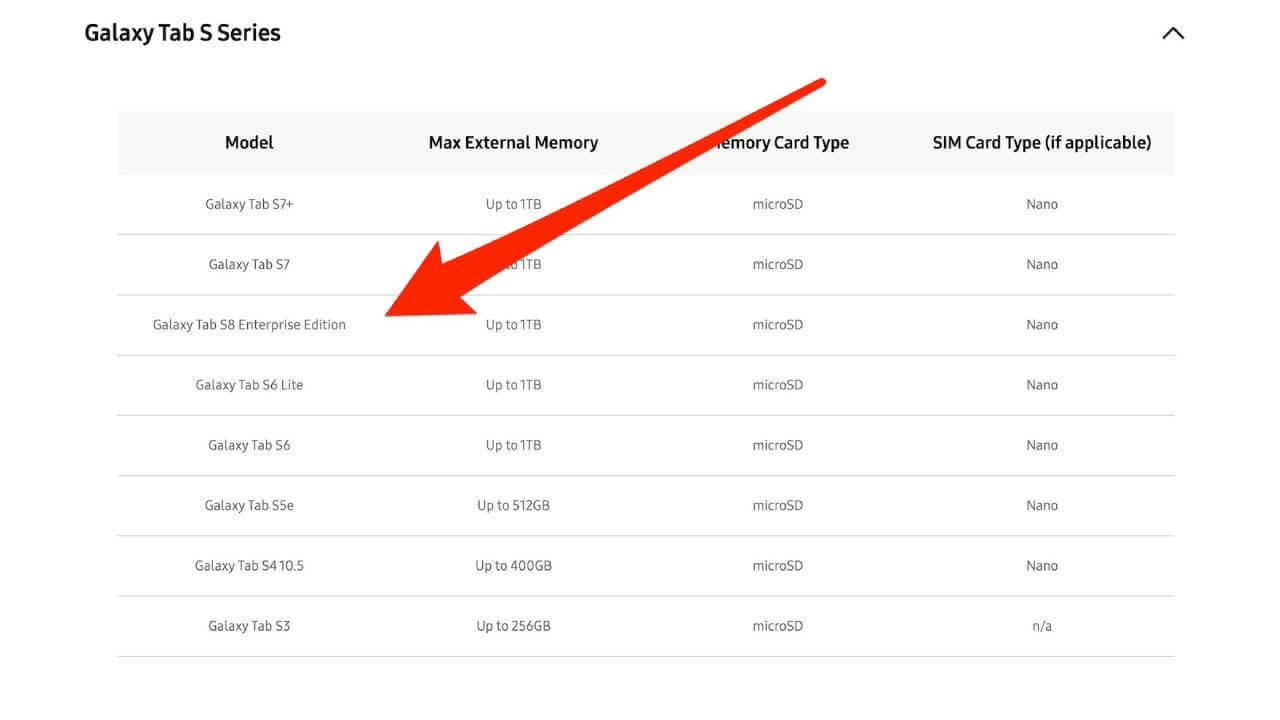Click the Model column header
This screenshot has height=720, width=1280.
[x=249, y=143]
